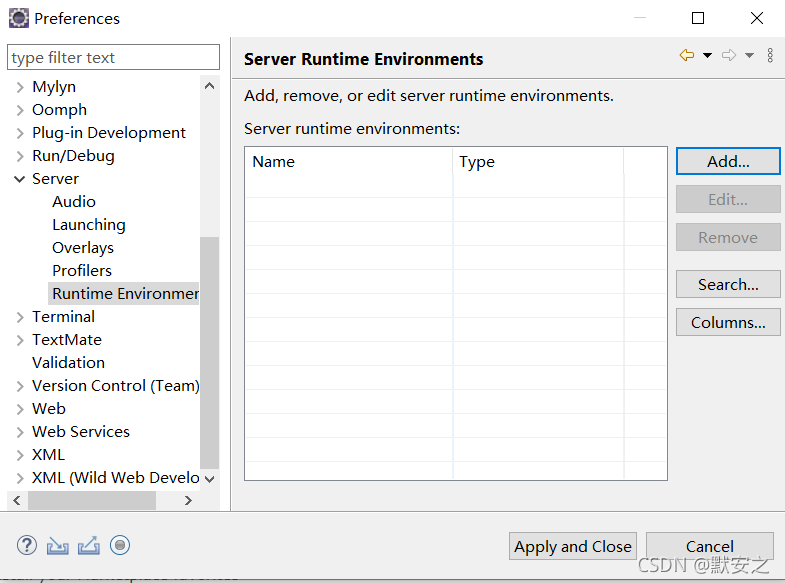This screenshot has height=583, width=785.
Task: Click the tree's horizontal scrollbar right arrow
Action: (x=188, y=500)
